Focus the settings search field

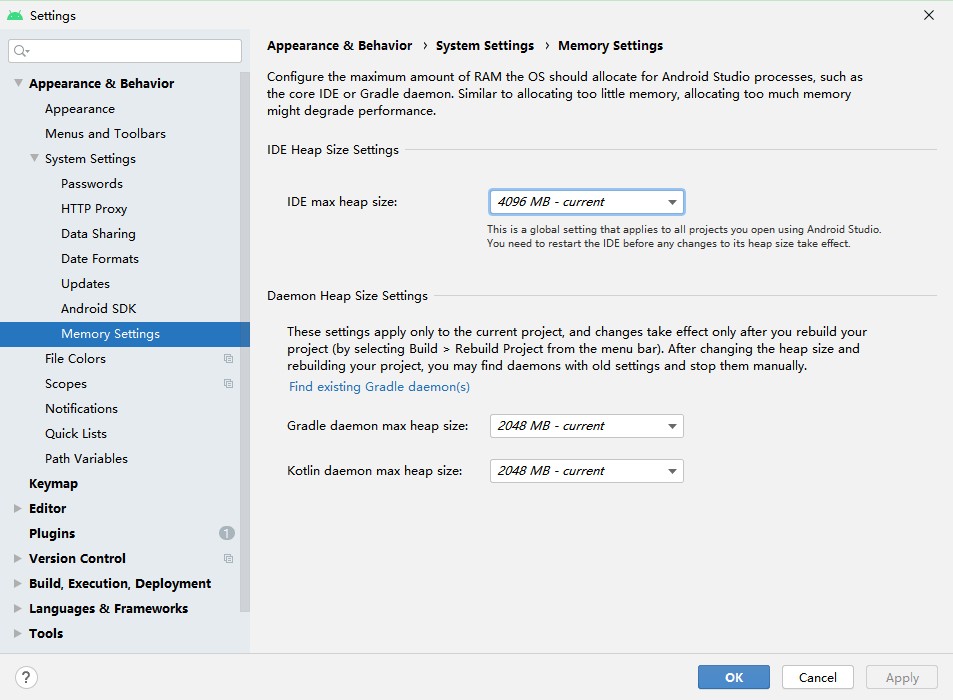125,51
